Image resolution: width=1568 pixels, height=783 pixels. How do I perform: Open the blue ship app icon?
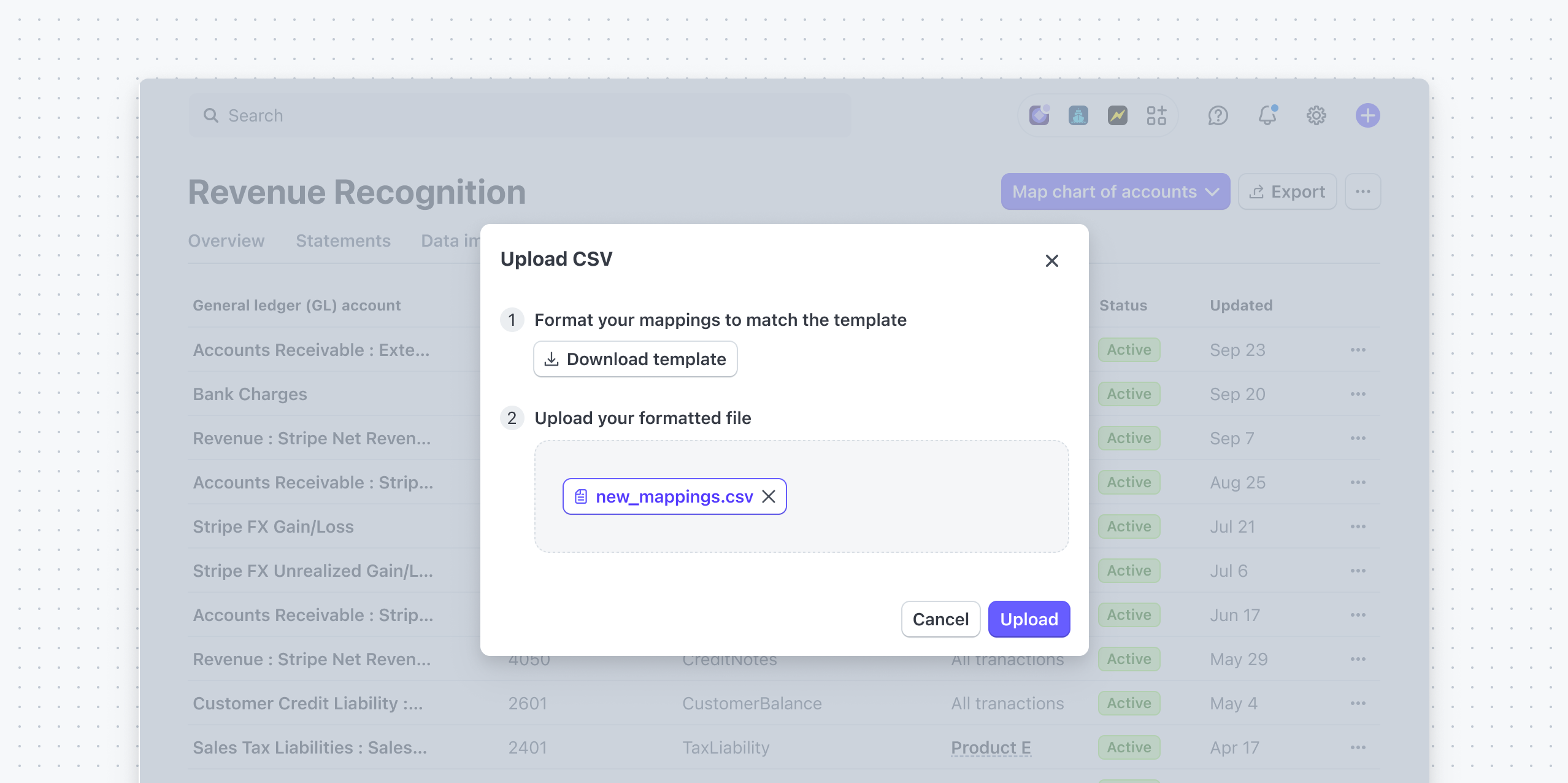[x=1078, y=115]
